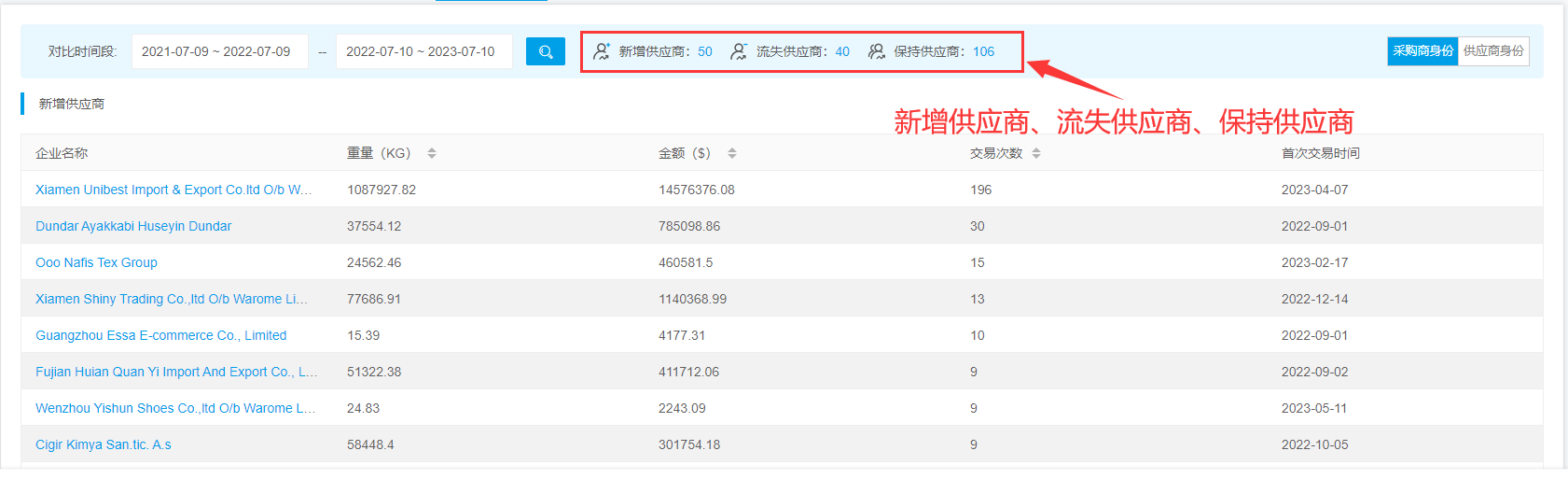Click the 新增供应商 section title

point(71,104)
